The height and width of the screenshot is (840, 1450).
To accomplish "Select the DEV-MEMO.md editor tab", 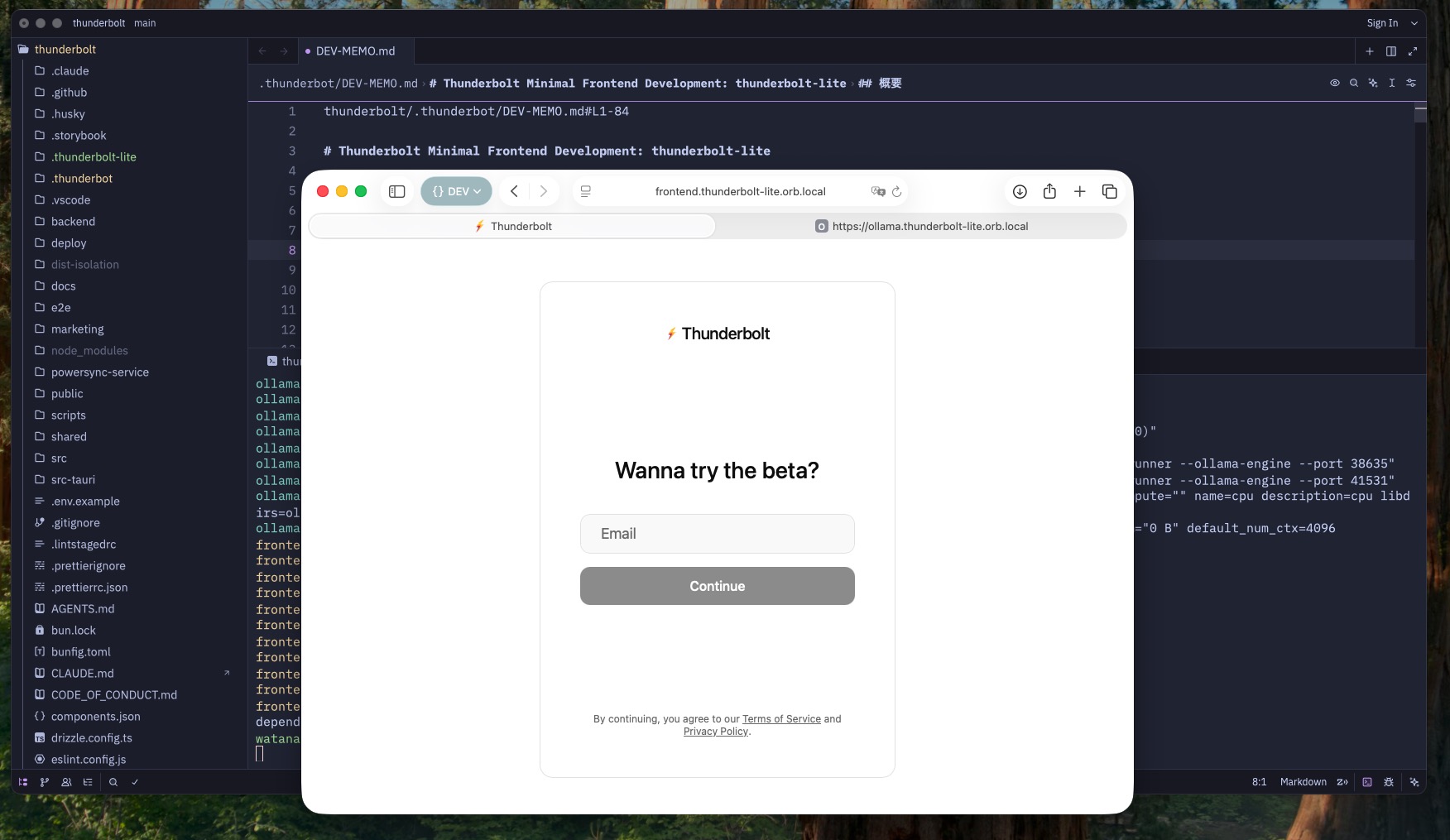I will pyautogui.click(x=355, y=51).
